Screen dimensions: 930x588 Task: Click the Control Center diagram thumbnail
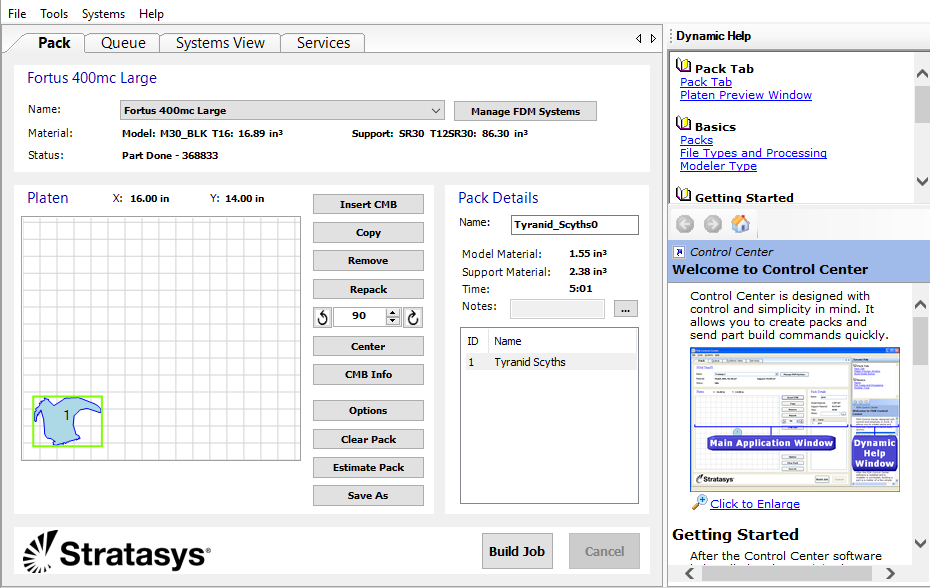[x=795, y=419]
